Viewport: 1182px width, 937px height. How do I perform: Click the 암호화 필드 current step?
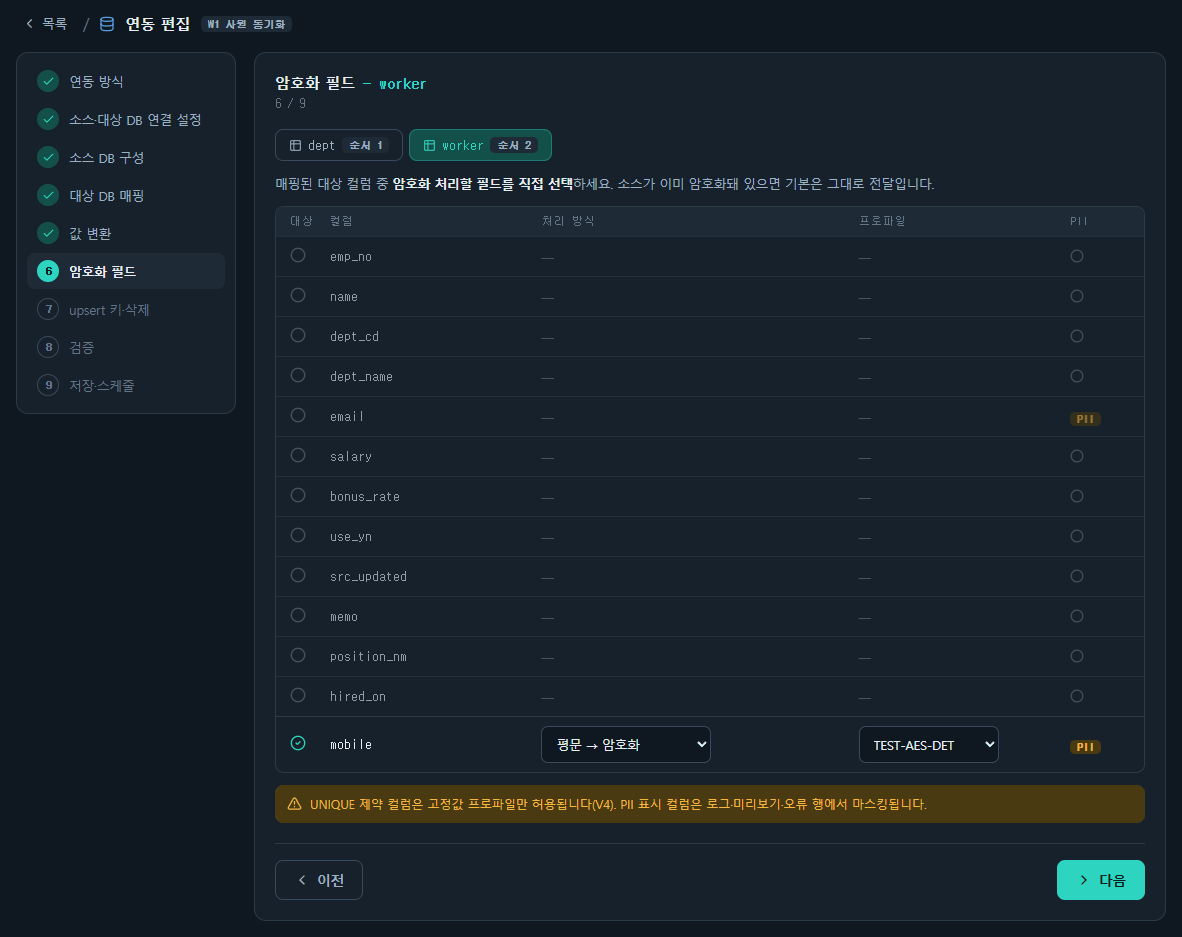pyautogui.click(x=126, y=271)
